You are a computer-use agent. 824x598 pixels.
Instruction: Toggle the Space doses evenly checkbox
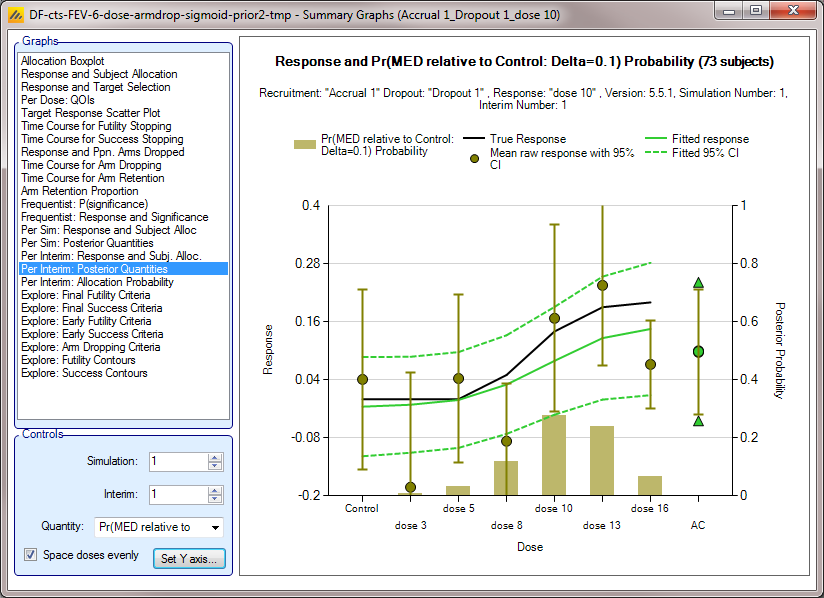pos(31,555)
